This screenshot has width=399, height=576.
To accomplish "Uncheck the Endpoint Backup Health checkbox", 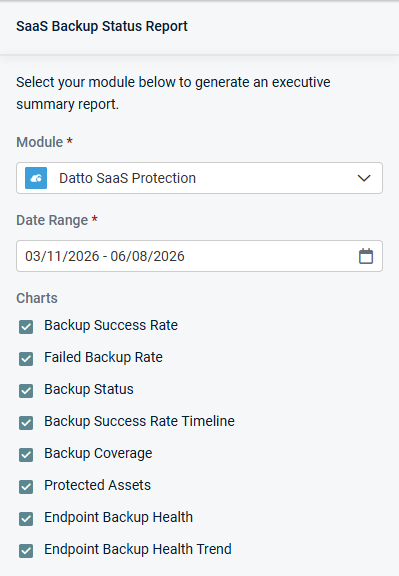I will tap(26, 518).
